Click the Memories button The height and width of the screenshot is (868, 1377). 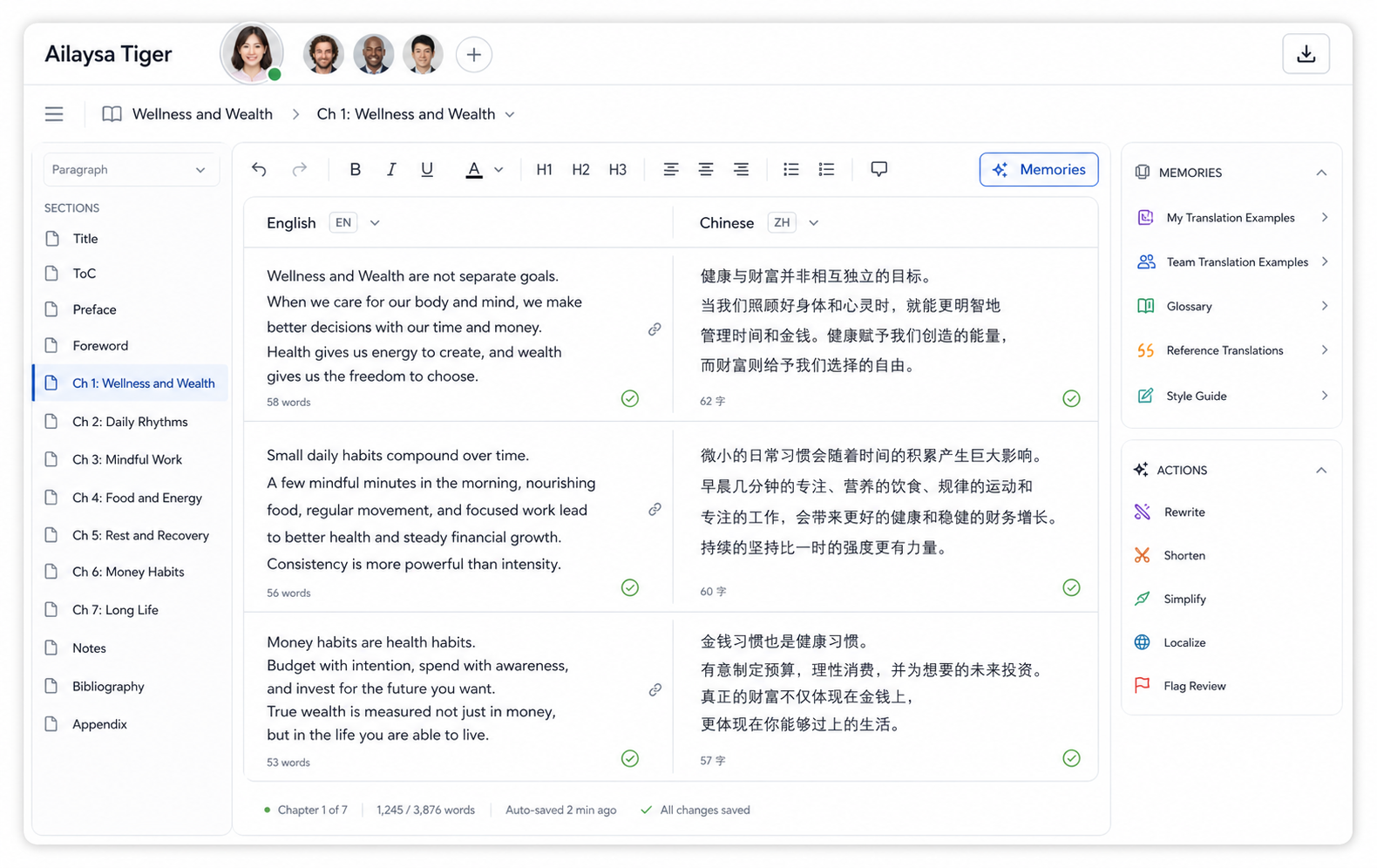point(1038,169)
